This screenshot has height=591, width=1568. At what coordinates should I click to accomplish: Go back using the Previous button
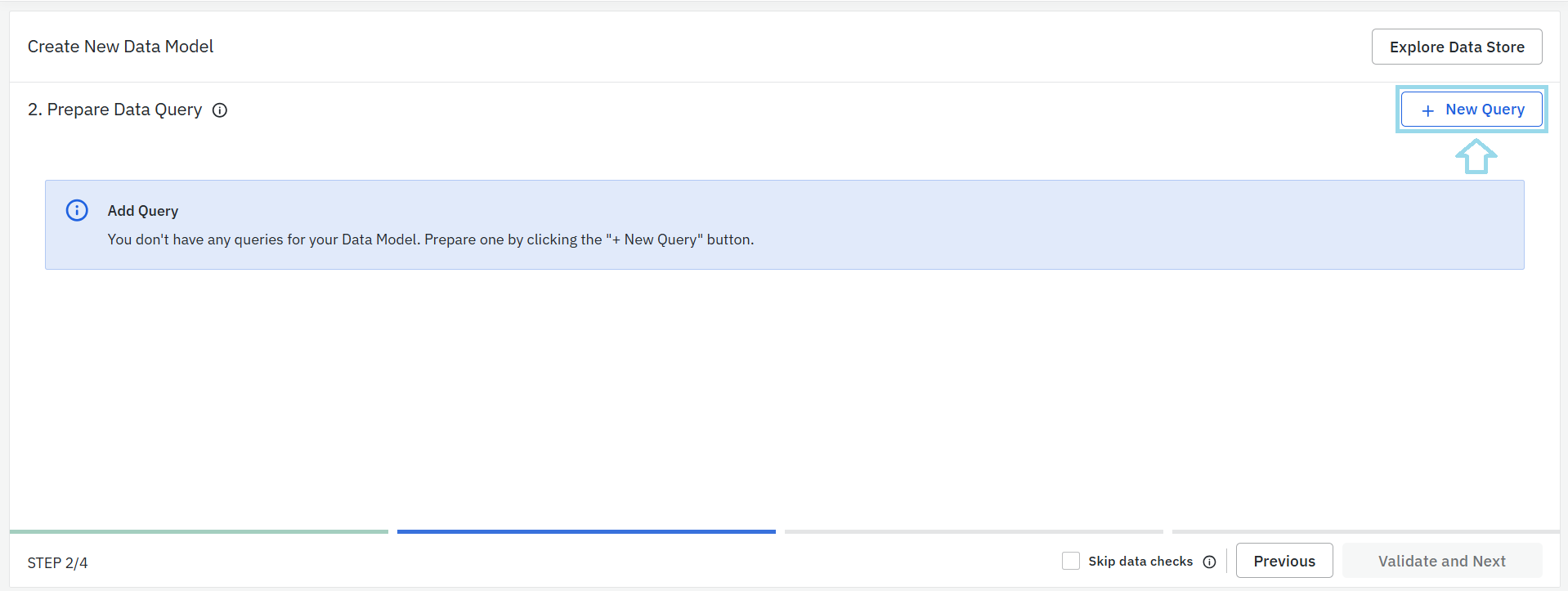[1284, 561]
